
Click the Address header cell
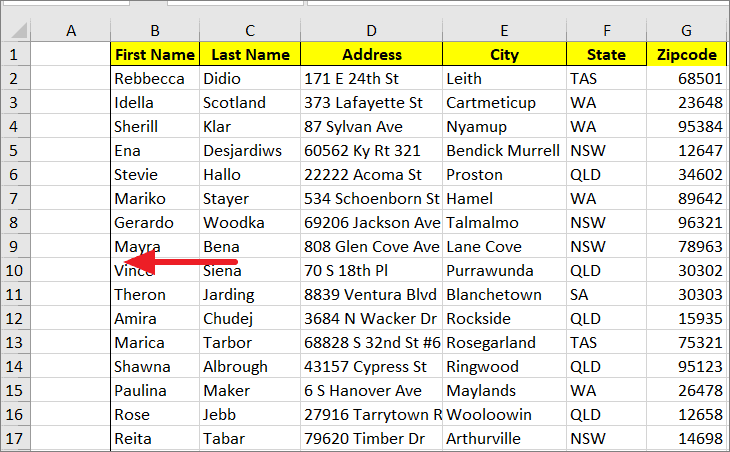[x=372, y=54]
